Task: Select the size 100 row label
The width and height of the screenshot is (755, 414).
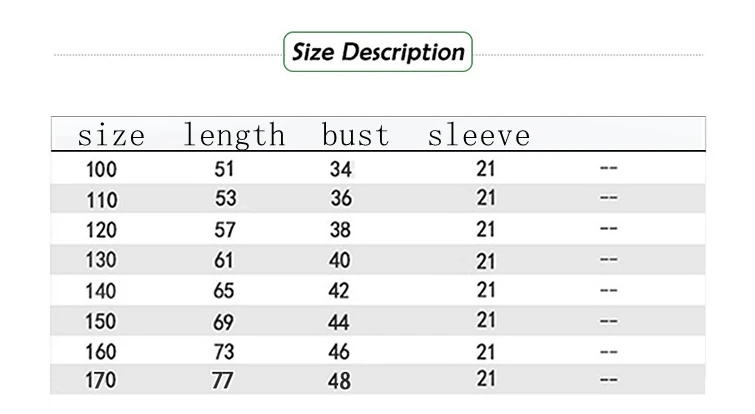Action: (101, 169)
